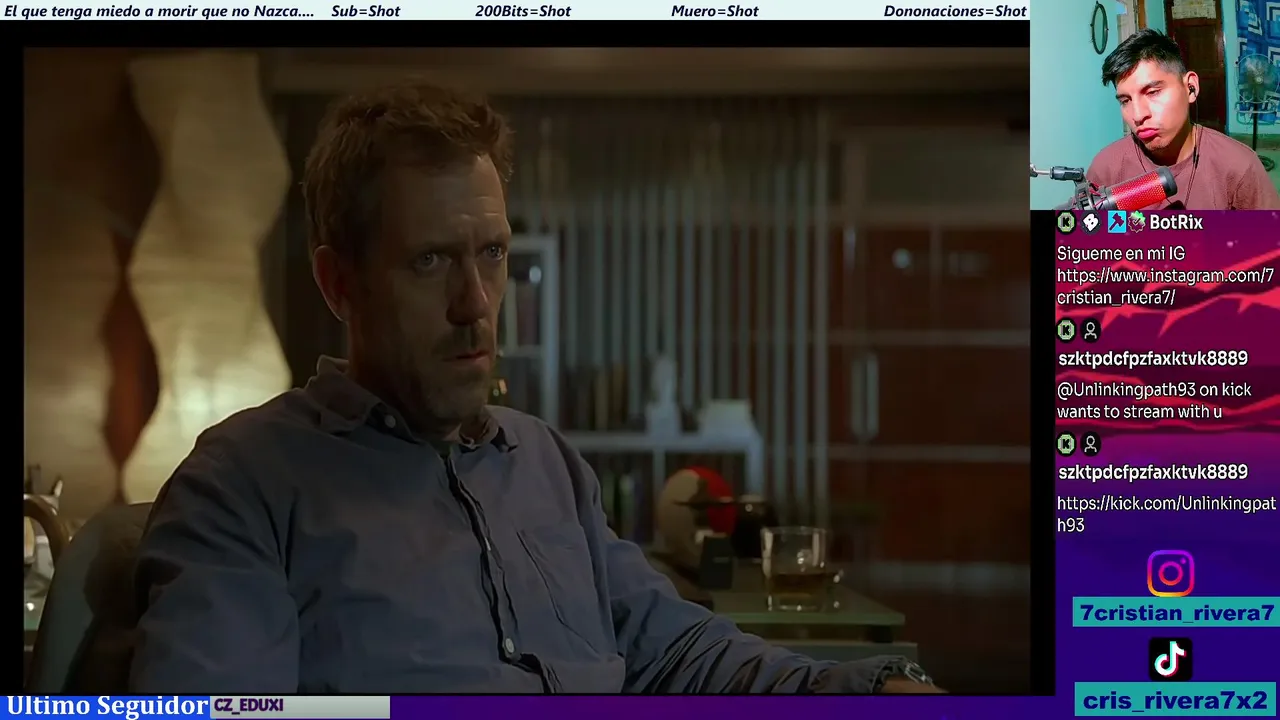This screenshot has height=720, width=1280.
Task: Click the 7cristian_rivera7 Instagram handle label
Action: (1177, 613)
